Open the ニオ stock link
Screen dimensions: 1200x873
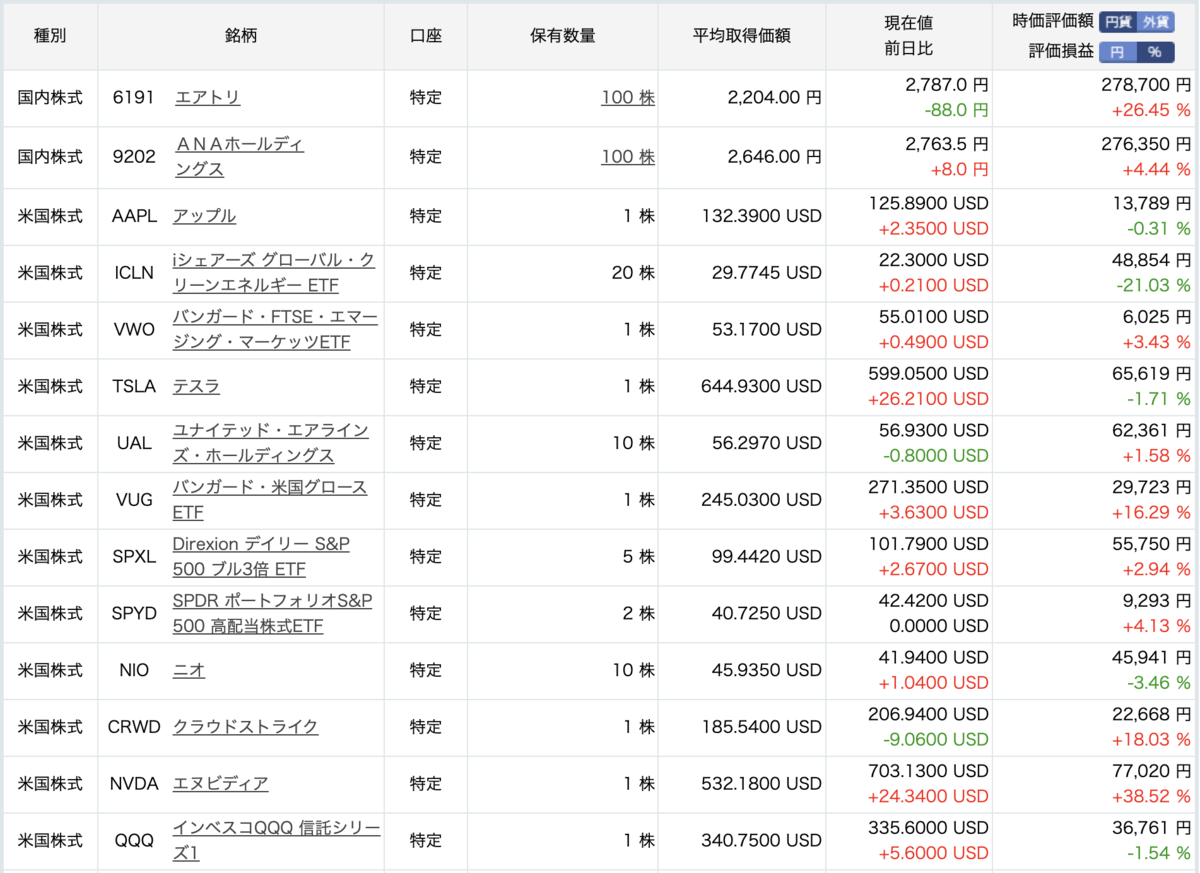pyautogui.click(x=189, y=670)
